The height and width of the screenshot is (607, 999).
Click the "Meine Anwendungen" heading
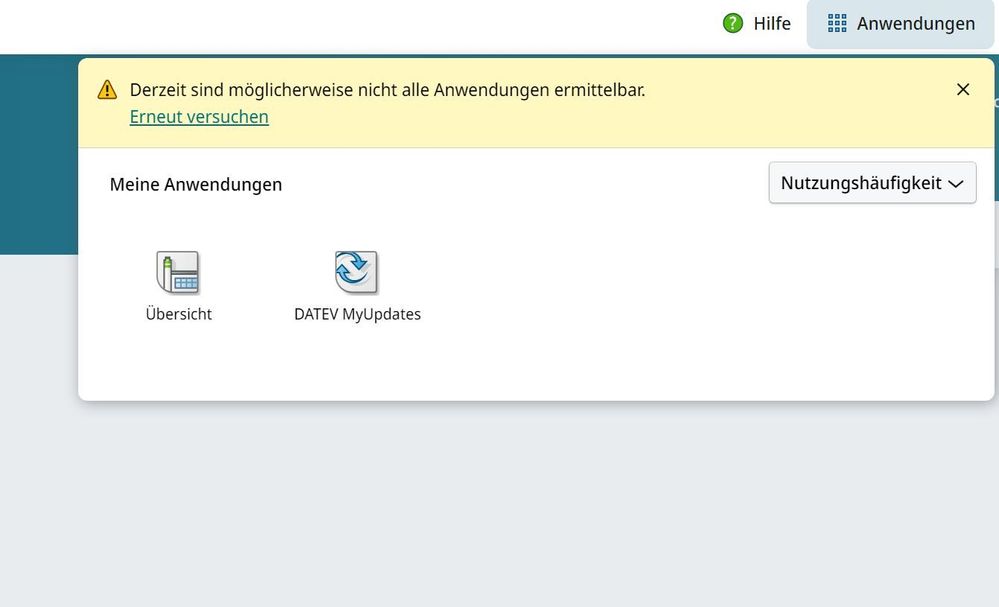point(195,184)
